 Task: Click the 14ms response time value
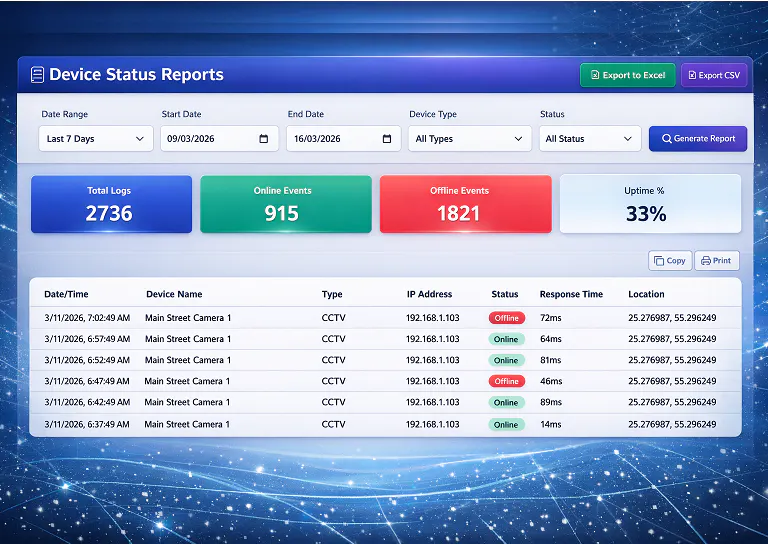tap(551, 425)
